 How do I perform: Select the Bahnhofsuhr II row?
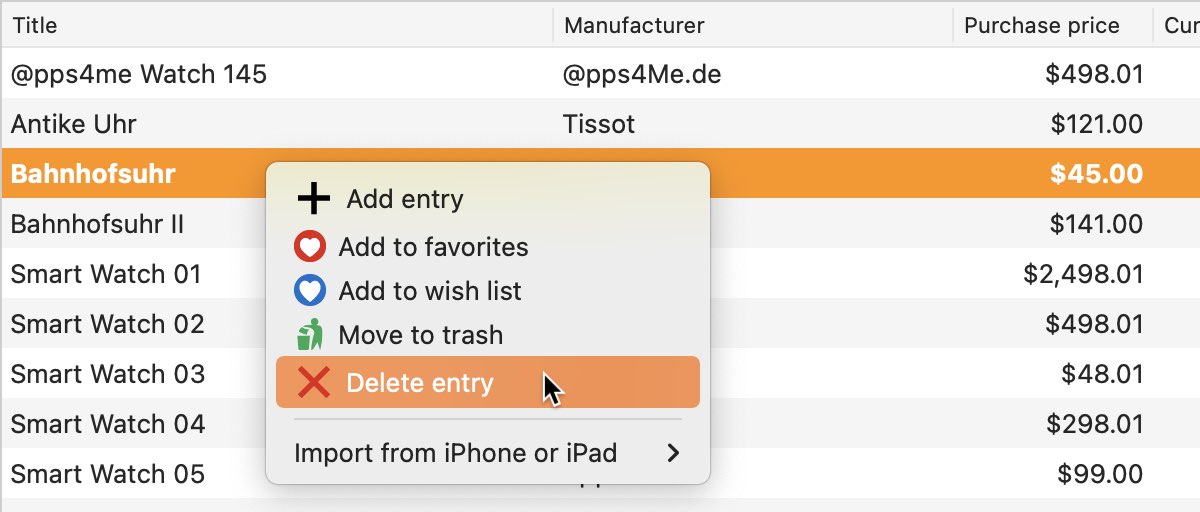coord(600,224)
